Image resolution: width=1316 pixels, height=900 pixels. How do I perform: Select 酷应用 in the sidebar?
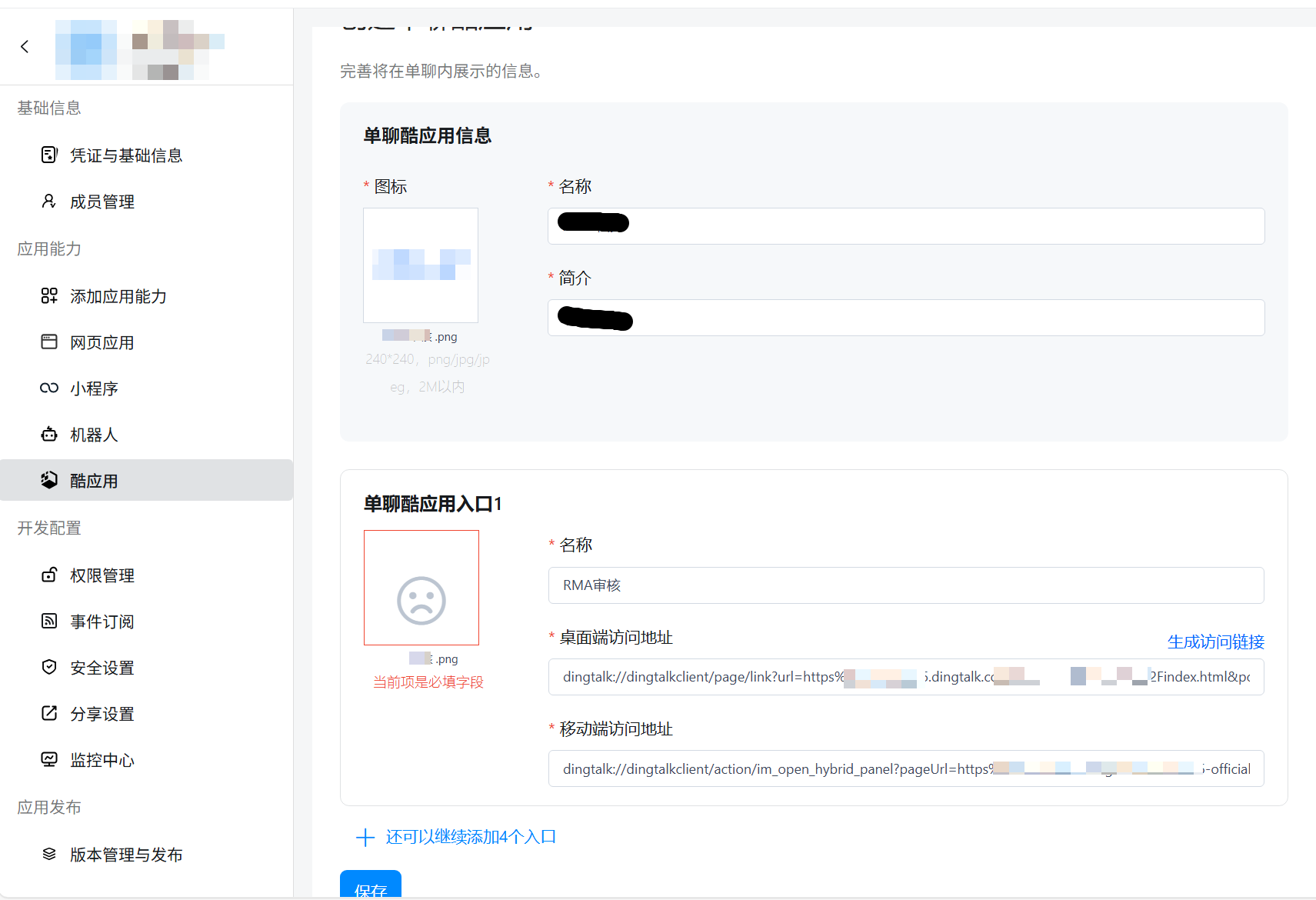click(x=146, y=480)
